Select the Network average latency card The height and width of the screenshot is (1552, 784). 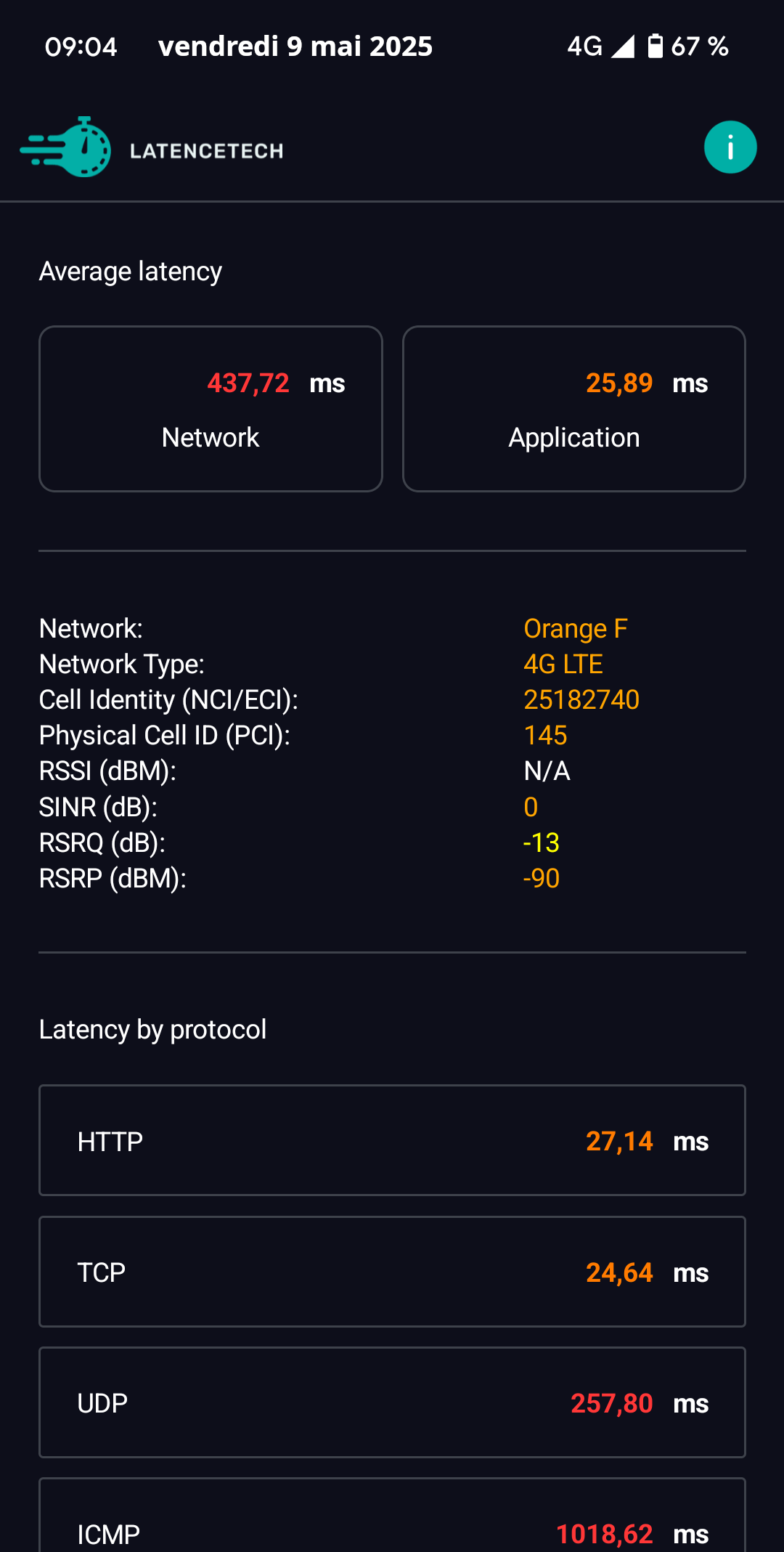pyautogui.click(x=211, y=409)
